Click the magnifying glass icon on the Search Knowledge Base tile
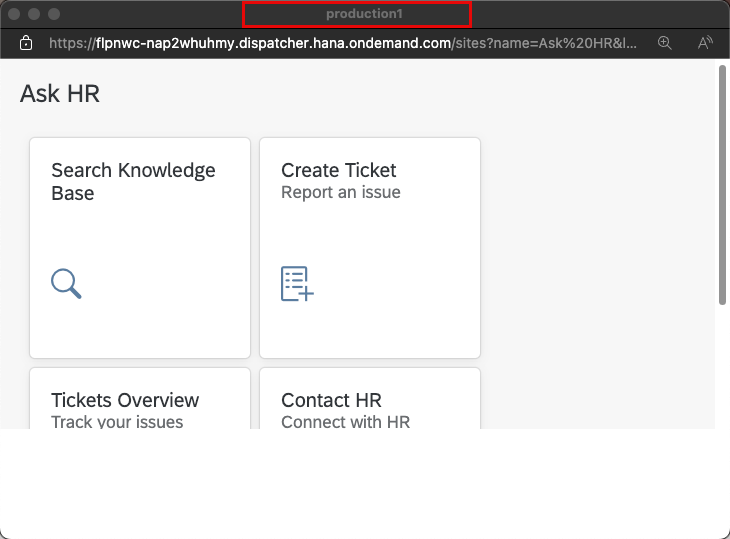This screenshot has height=539, width=730. 66,283
